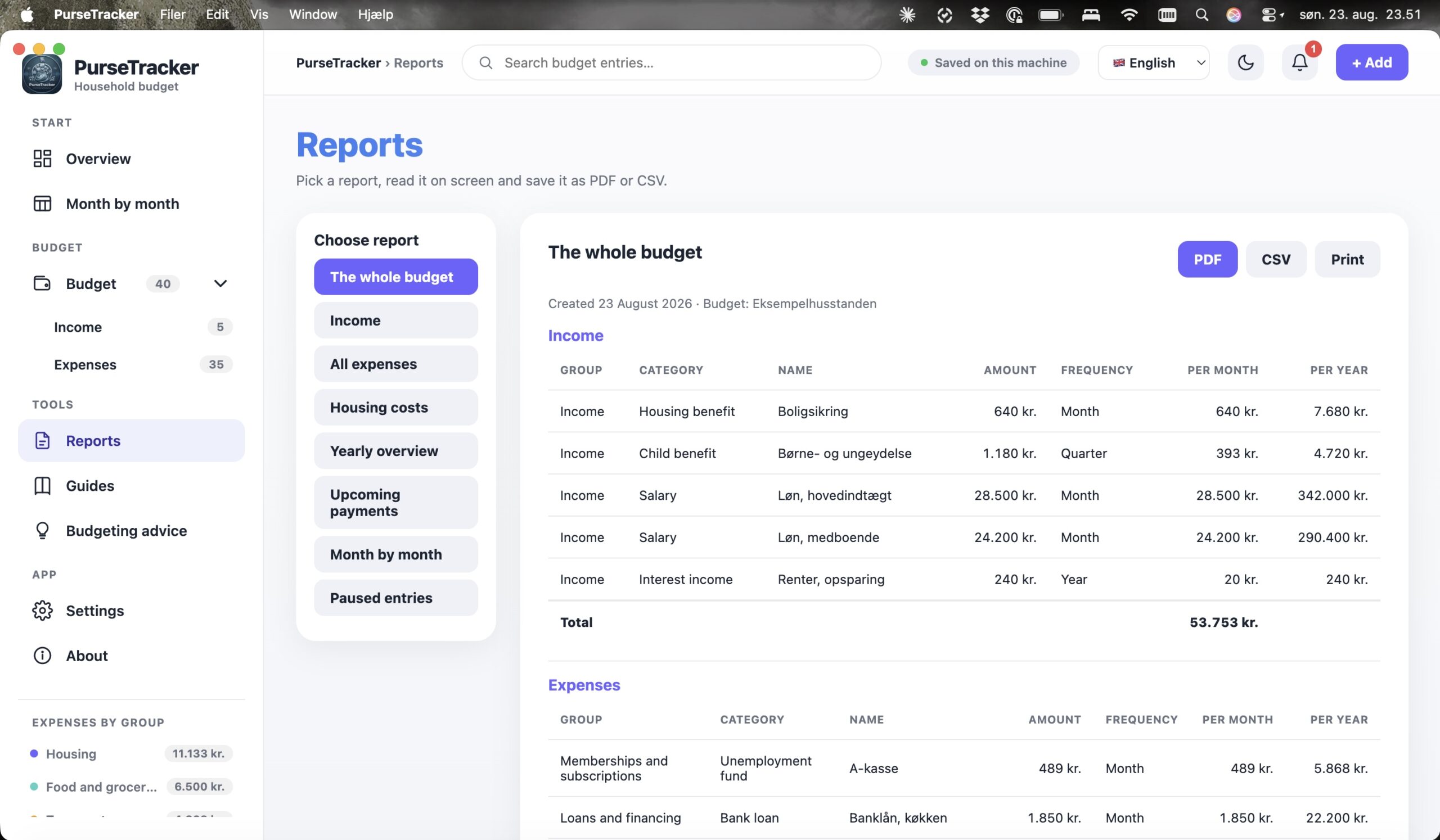This screenshot has width=1440, height=840.
Task: Open the English language dropdown
Action: point(1154,63)
